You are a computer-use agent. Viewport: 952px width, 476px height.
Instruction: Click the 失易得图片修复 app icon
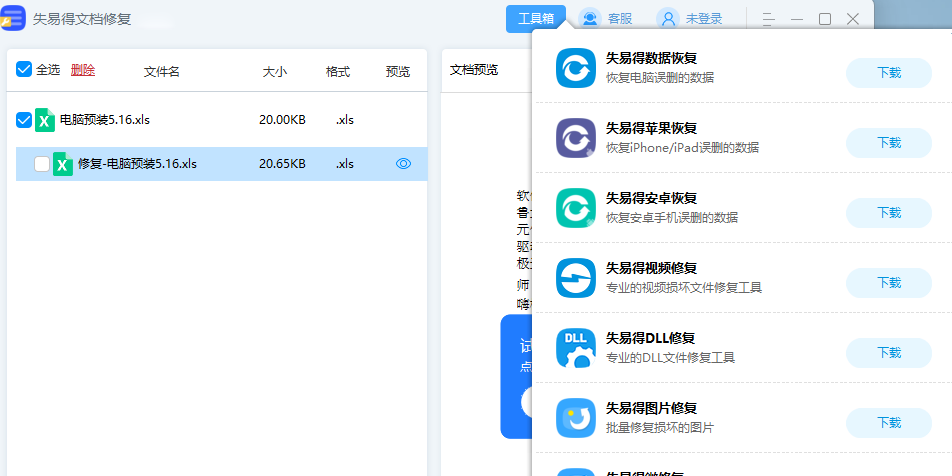[576, 418]
